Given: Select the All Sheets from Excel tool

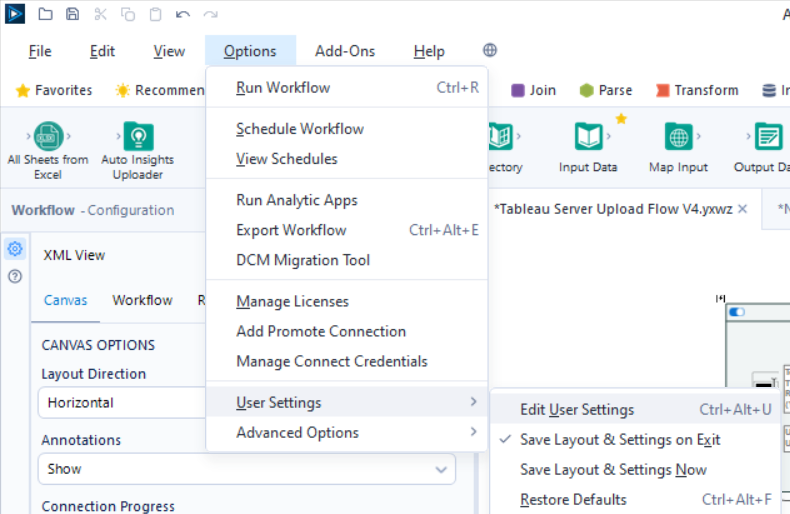Looking at the screenshot, I should coord(48,151).
